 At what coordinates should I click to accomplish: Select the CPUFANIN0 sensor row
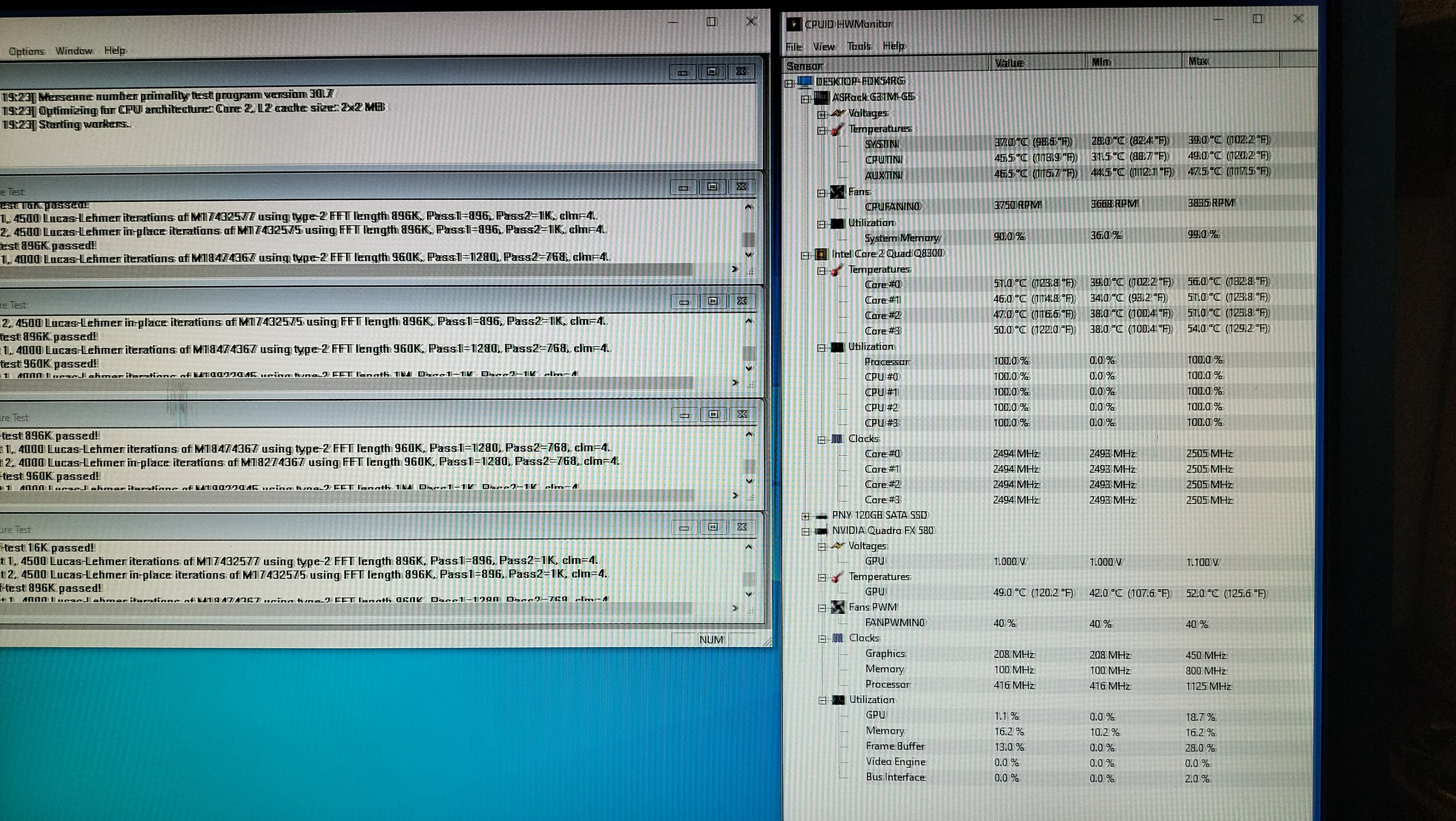[892, 207]
